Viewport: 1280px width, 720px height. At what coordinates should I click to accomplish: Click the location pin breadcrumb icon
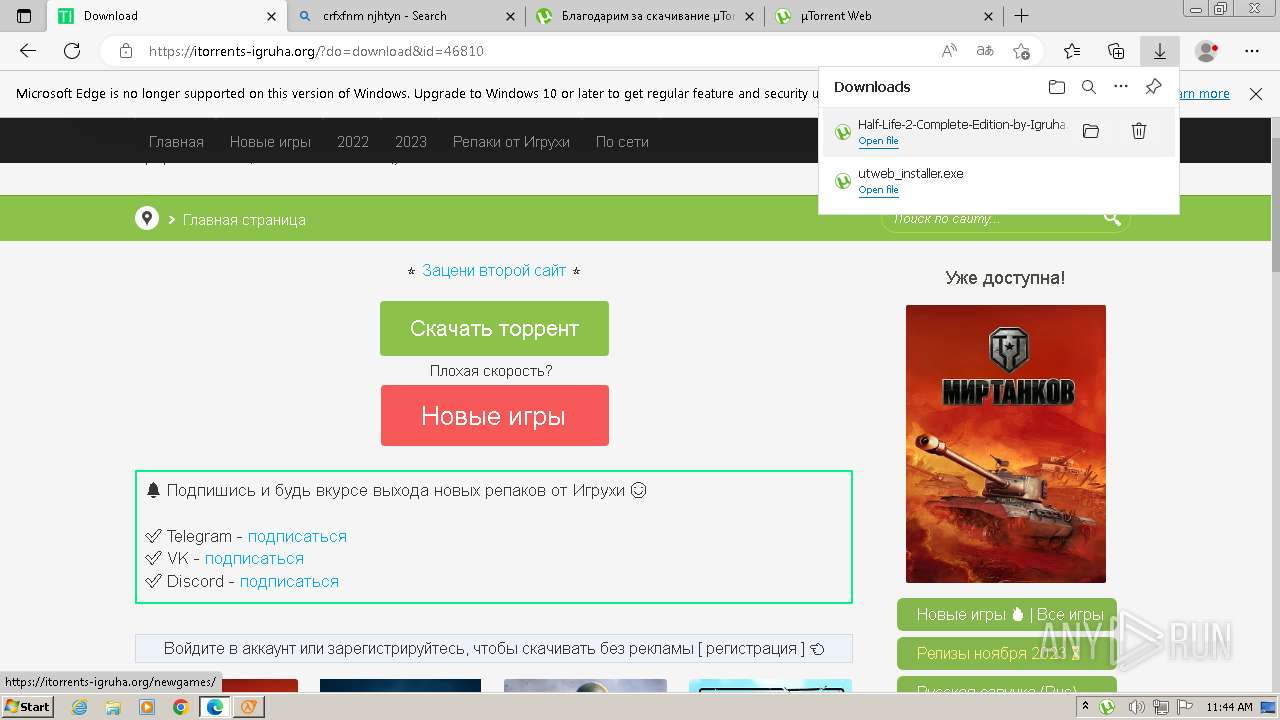point(147,218)
